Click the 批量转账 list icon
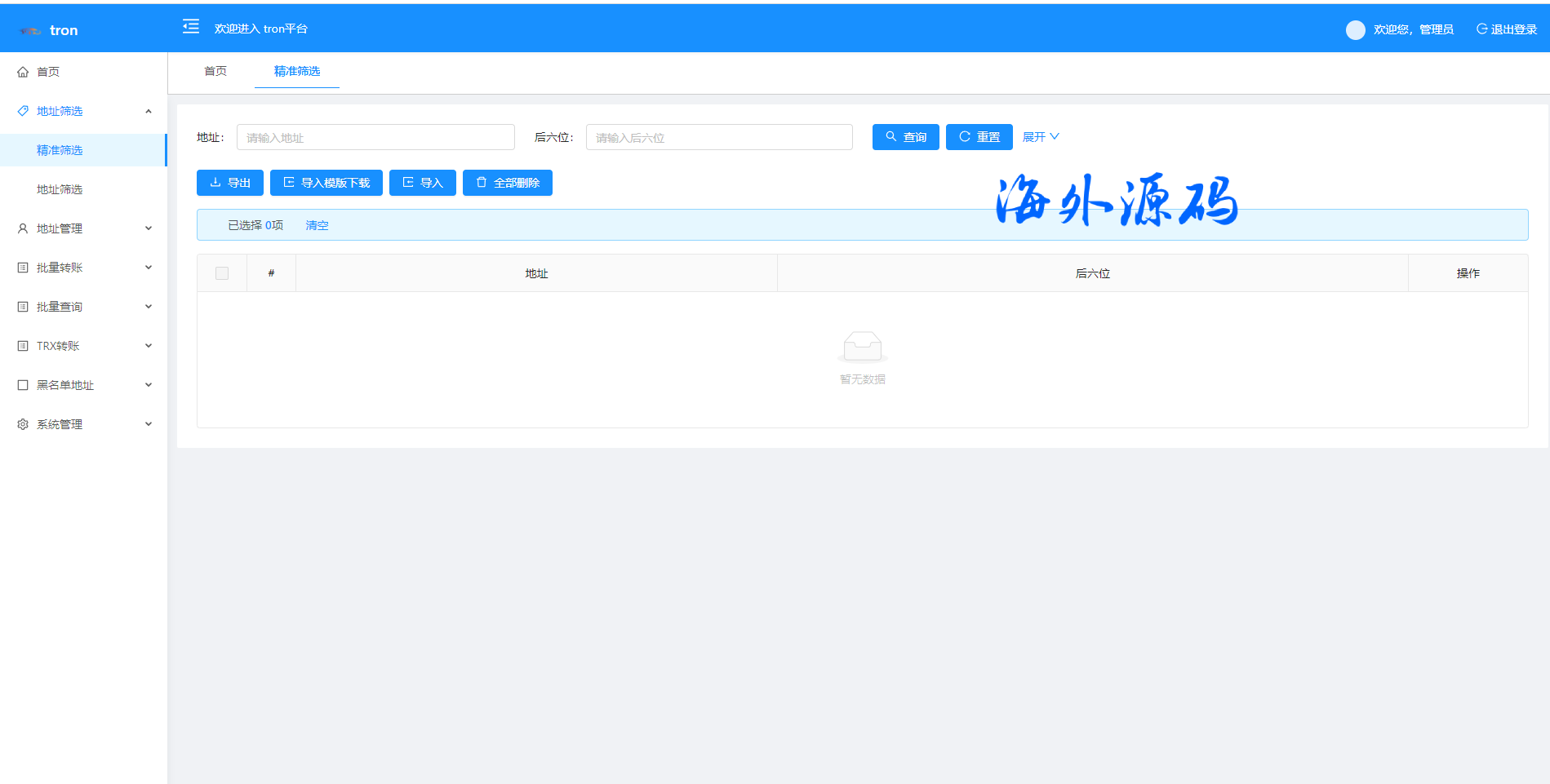 [x=23, y=268]
